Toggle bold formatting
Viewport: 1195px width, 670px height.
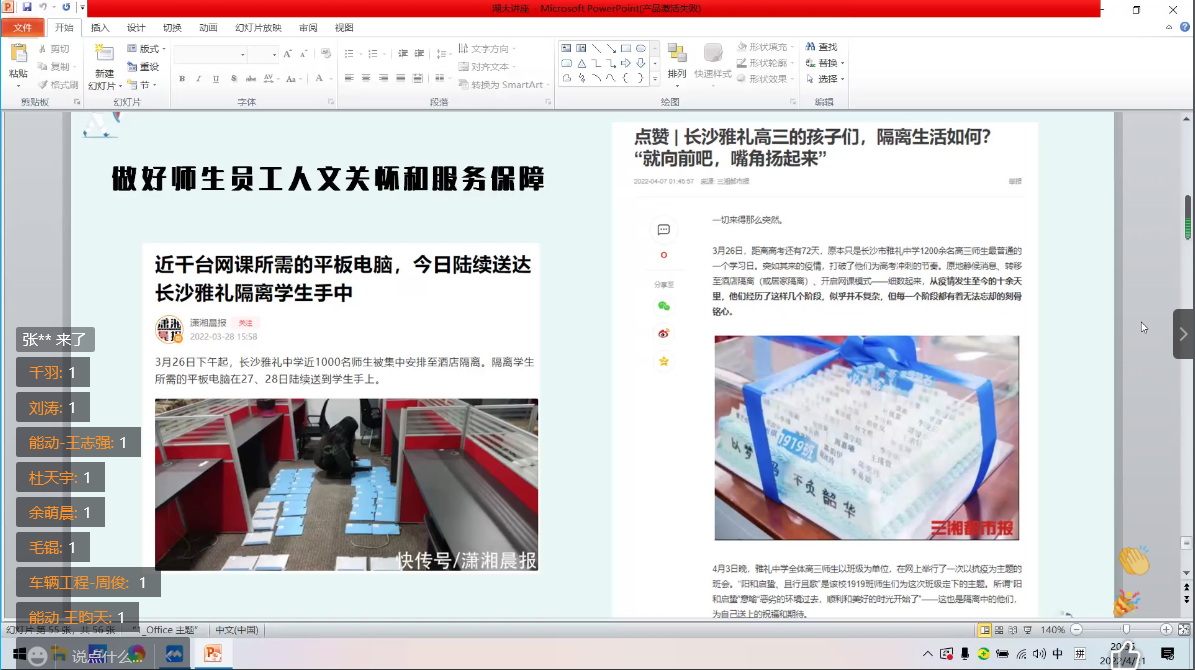182,79
